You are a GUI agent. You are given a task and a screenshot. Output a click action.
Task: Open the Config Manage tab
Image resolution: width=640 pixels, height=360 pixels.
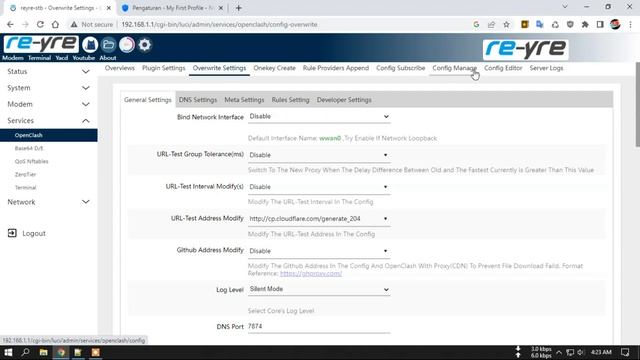pyautogui.click(x=454, y=68)
